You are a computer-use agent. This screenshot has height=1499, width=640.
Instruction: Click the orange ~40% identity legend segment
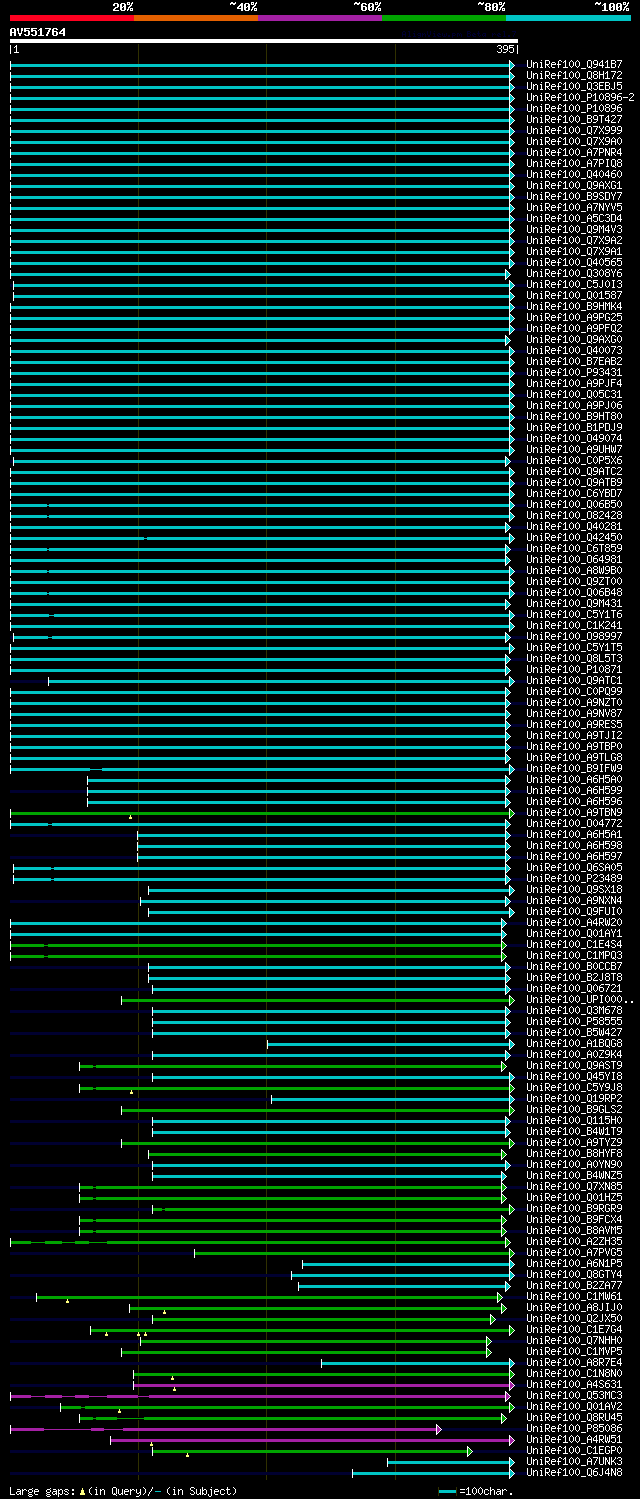pos(196,18)
